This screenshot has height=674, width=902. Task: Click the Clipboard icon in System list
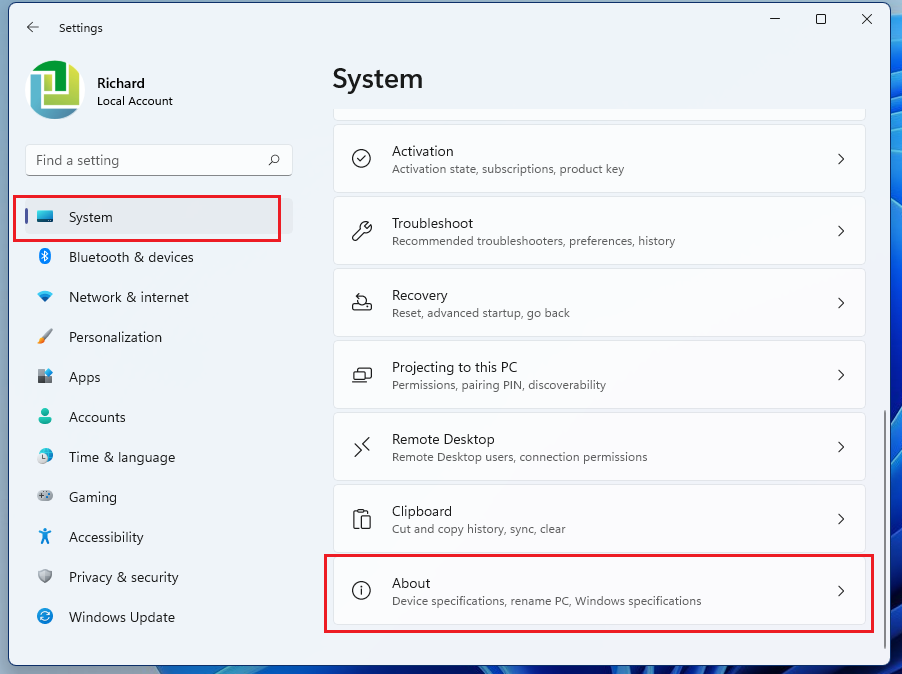362,519
